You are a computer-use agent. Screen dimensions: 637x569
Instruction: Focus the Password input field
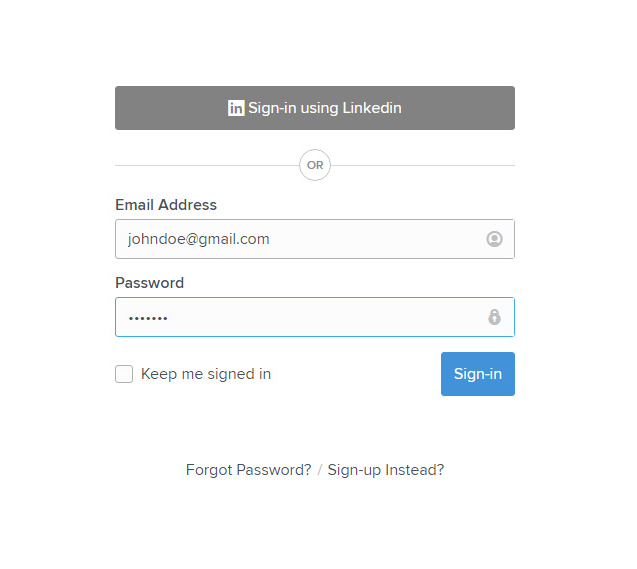pos(300,317)
